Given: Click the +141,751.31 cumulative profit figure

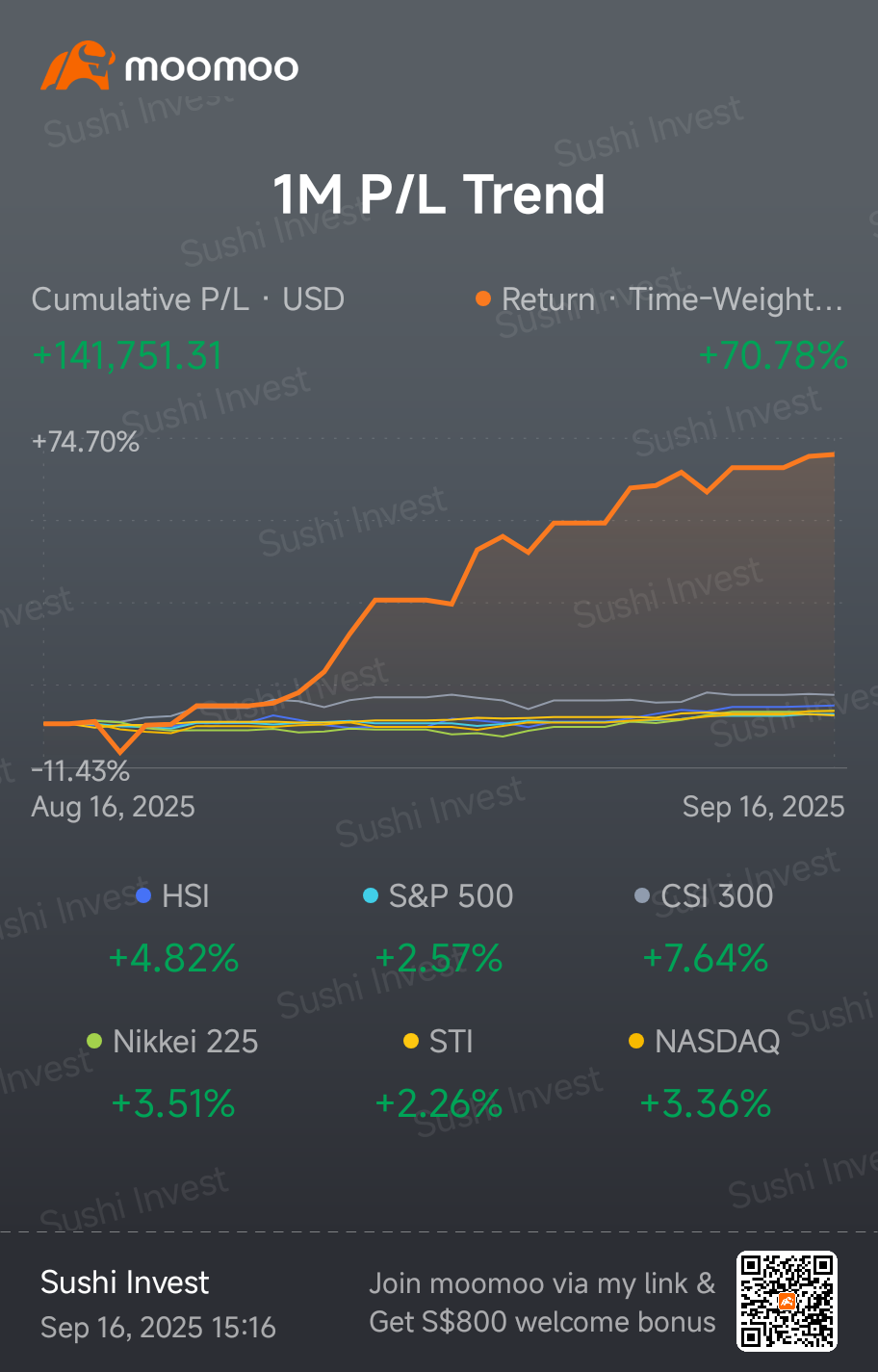Looking at the screenshot, I should click(127, 356).
